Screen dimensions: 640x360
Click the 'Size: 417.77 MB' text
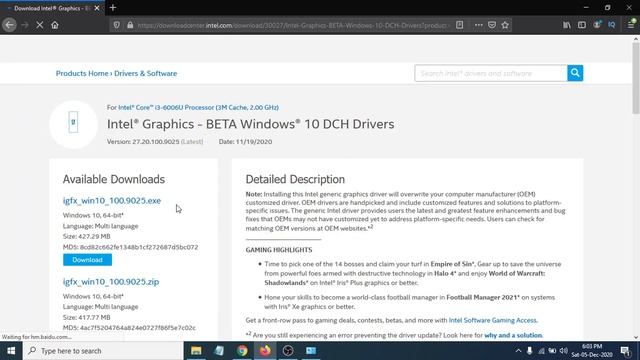click(87, 317)
